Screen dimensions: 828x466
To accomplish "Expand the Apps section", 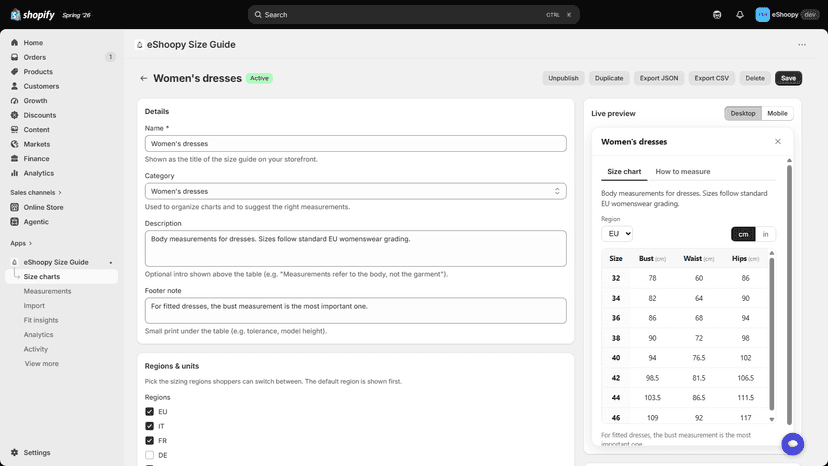I will [x=21, y=243].
